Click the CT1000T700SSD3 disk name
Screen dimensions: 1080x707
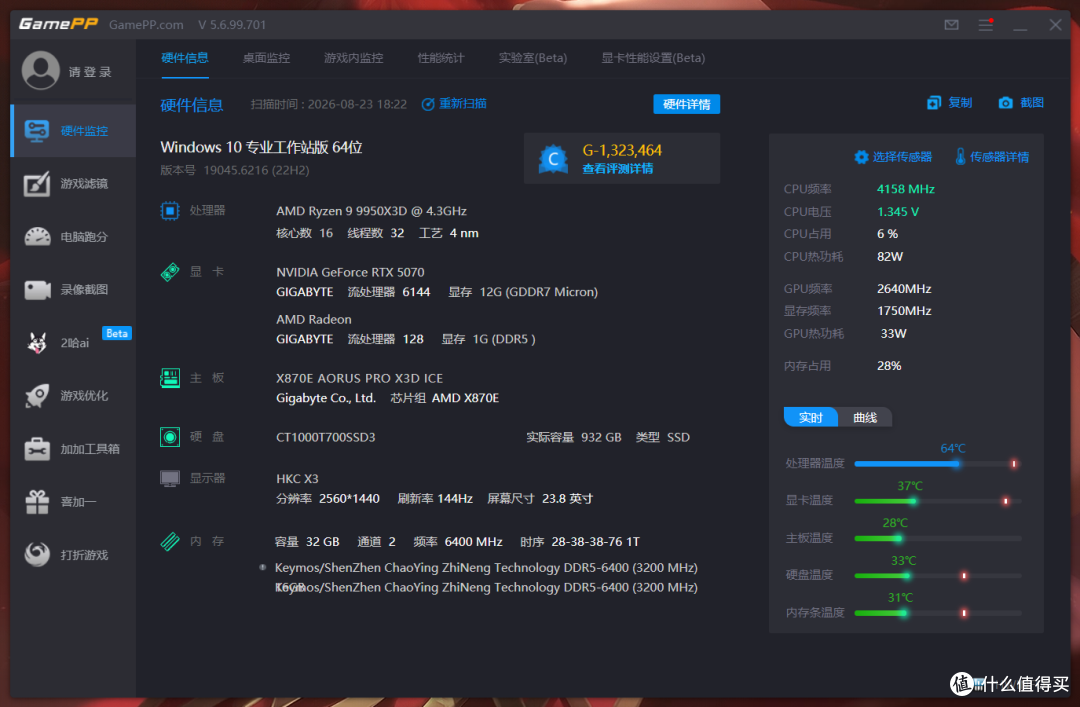coord(326,437)
